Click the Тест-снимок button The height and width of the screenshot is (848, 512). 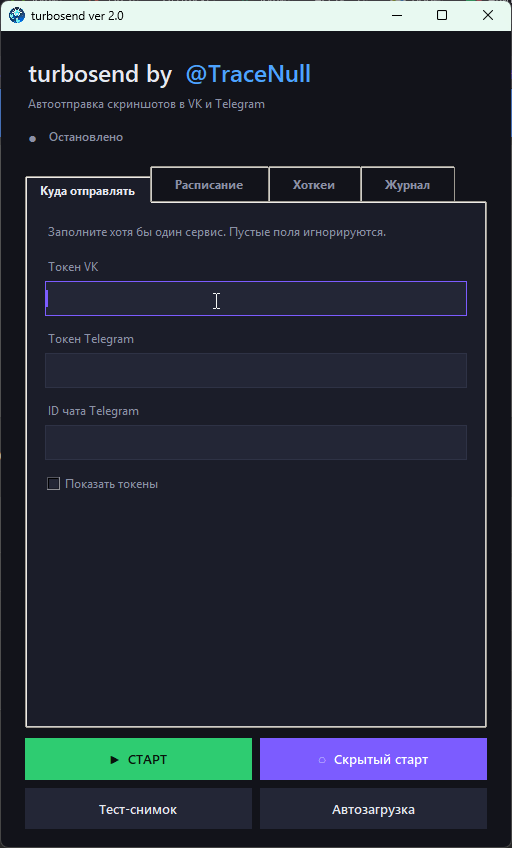pos(138,809)
